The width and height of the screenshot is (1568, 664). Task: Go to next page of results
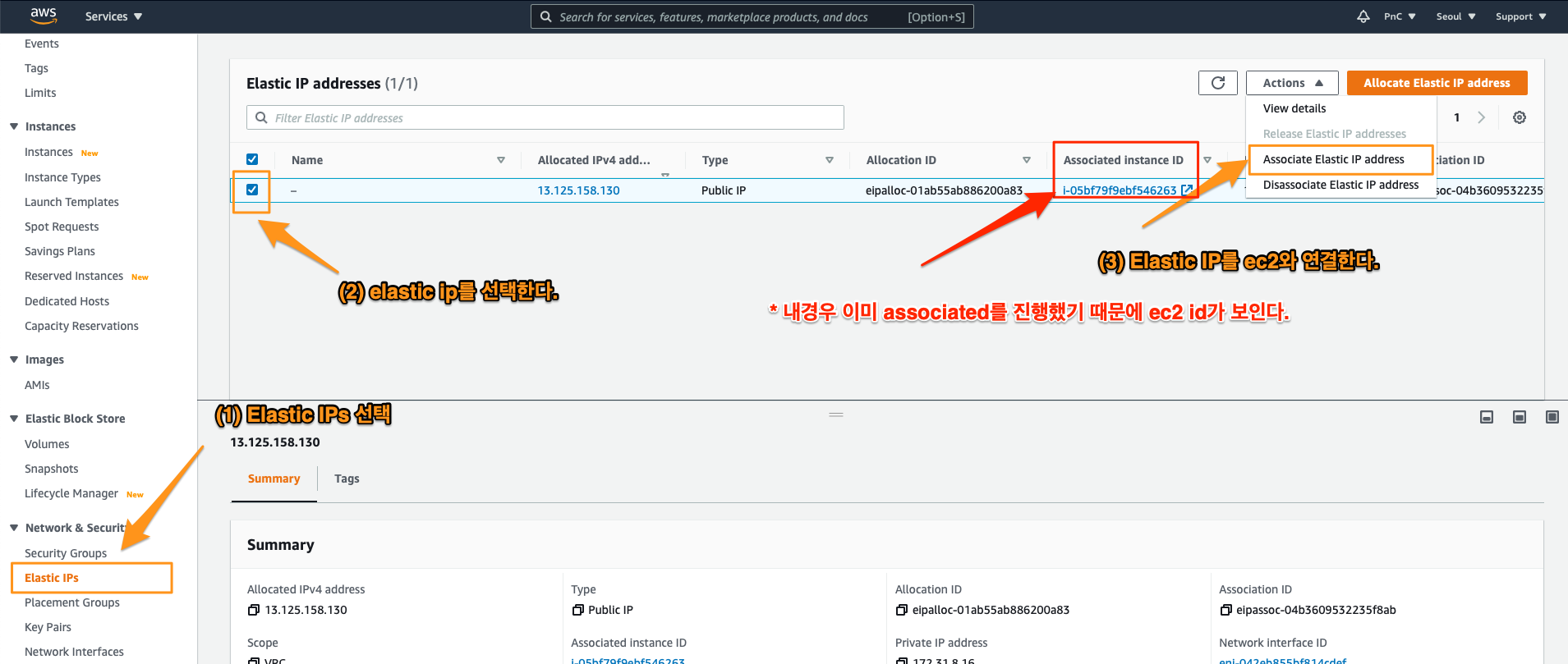[1481, 117]
